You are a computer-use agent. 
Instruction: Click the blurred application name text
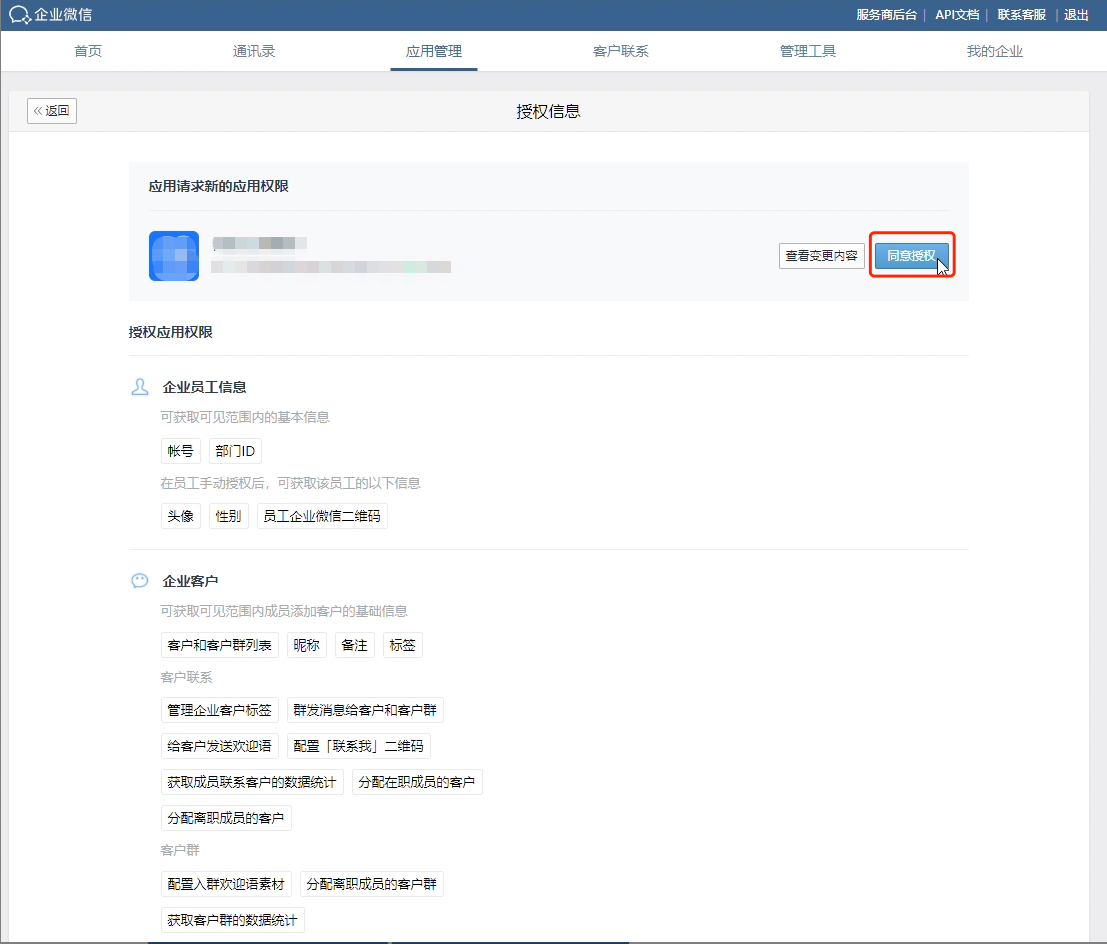(x=259, y=244)
